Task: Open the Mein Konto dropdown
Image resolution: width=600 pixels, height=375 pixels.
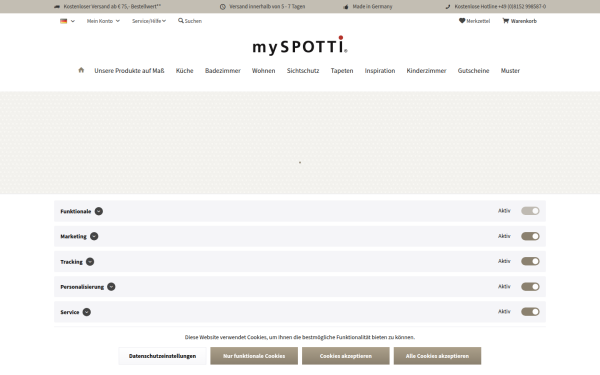Action: [x=103, y=21]
